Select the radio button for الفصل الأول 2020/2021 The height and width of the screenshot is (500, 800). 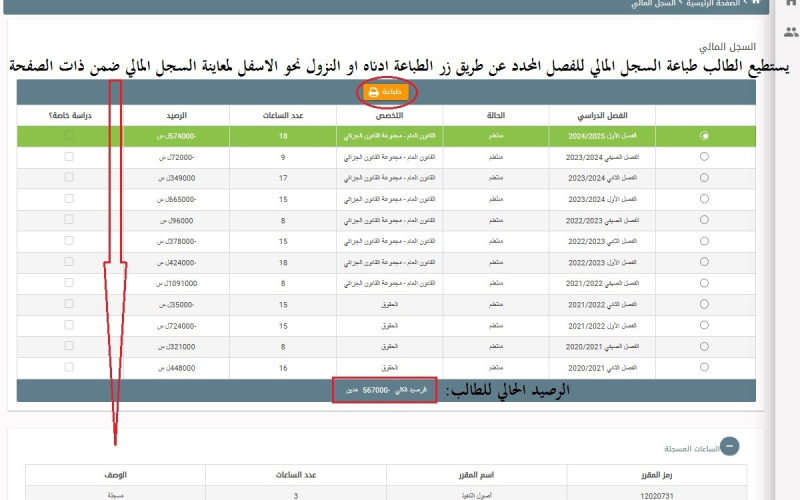coord(705,367)
